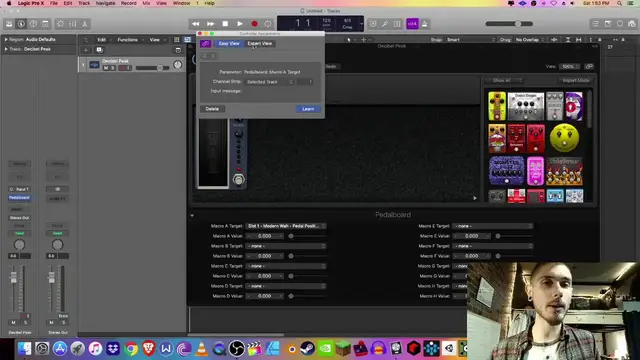
Task: Open the plugin View 100% dropdown
Action: click(x=570, y=66)
